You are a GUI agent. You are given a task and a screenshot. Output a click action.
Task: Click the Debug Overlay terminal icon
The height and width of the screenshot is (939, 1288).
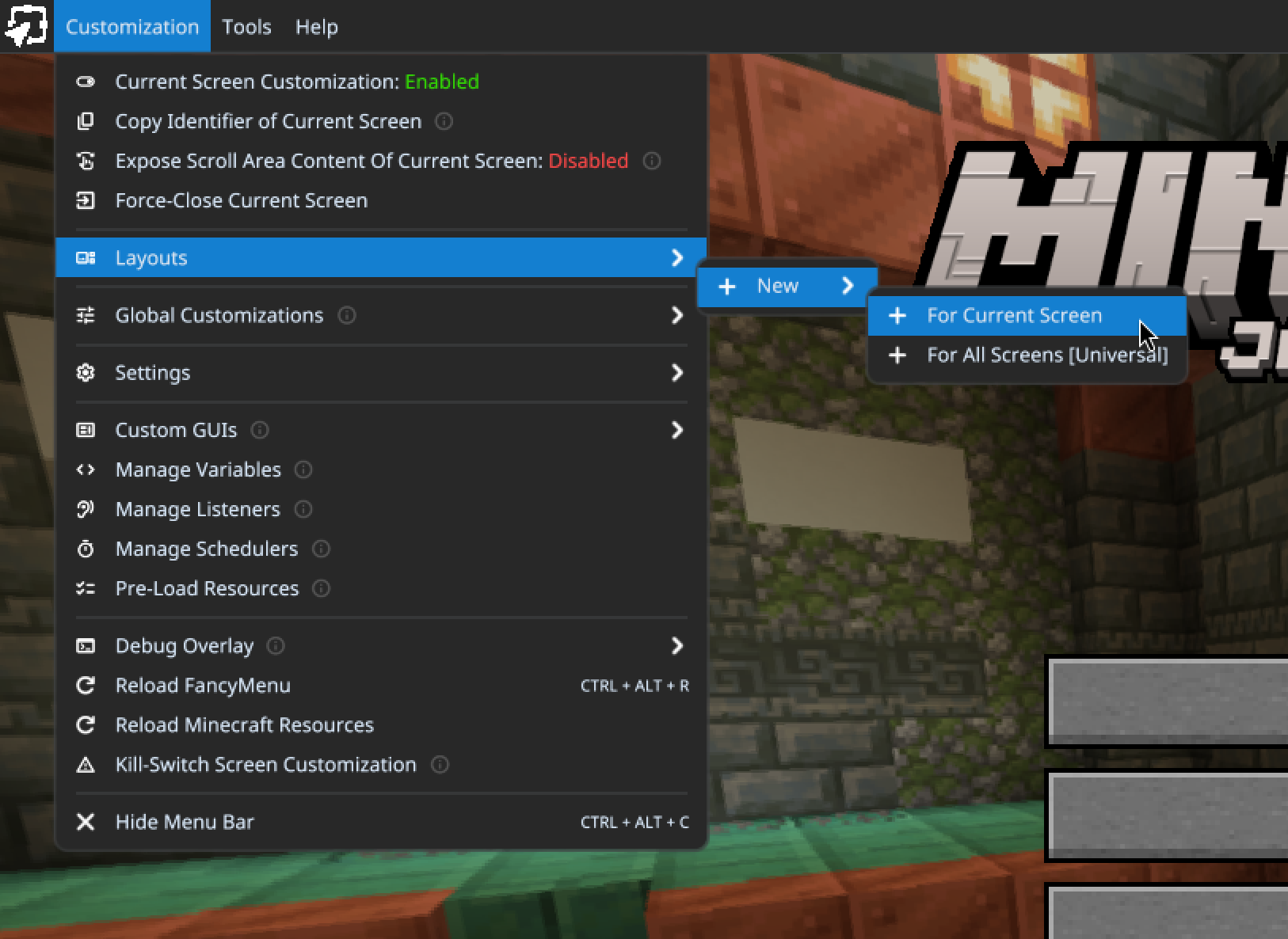tap(86, 646)
